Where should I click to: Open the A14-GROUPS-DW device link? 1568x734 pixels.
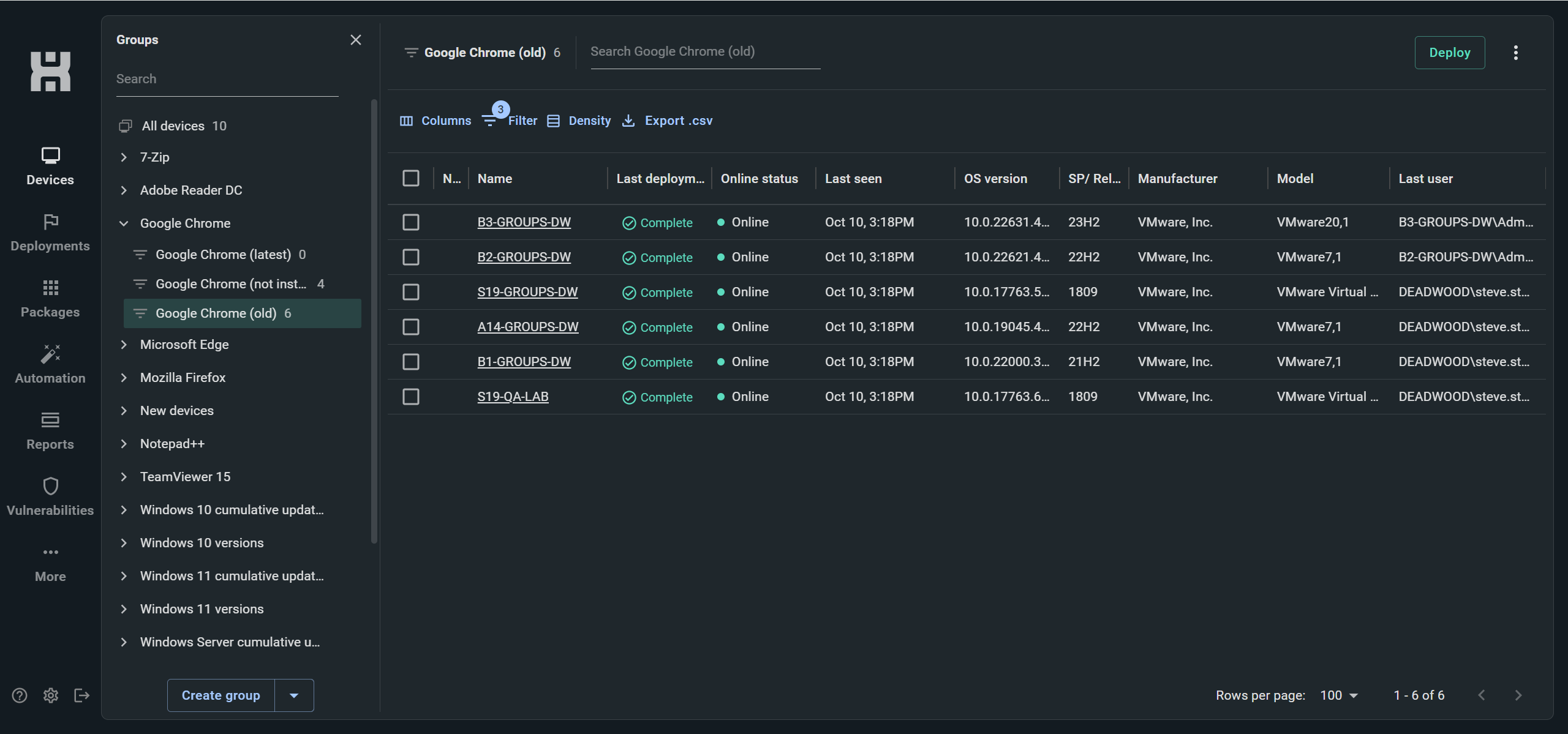click(x=527, y=327)
